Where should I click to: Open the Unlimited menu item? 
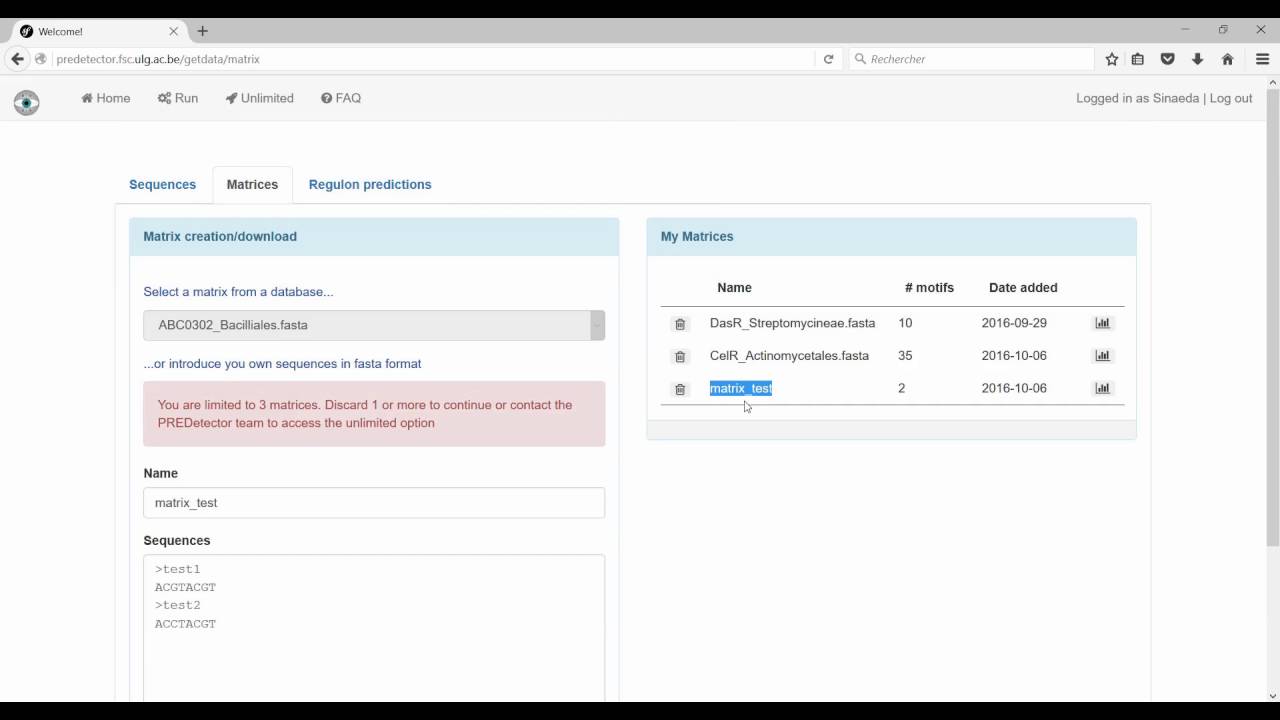tap(260, 98)
